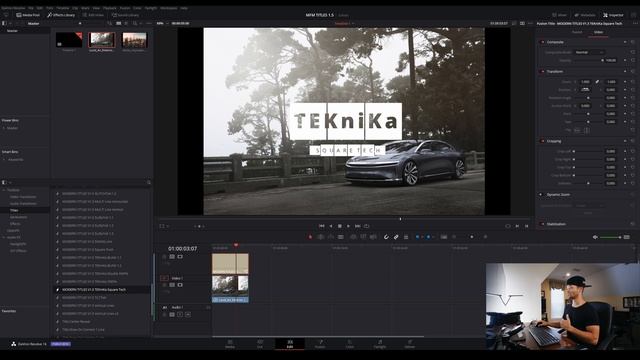This screenshot has width=640, height=360.
Task: Click the Replace Clip toolbar icon
Action: [373, 237]
